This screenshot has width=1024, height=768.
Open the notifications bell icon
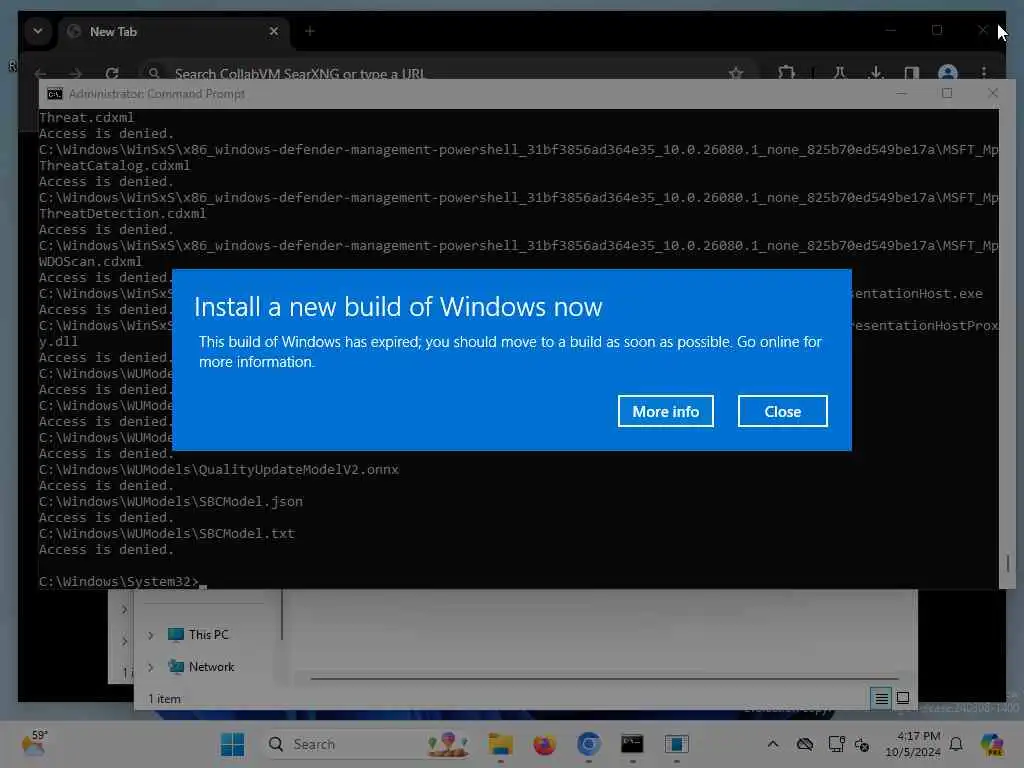pyautogui.click(x=956, y=744)
